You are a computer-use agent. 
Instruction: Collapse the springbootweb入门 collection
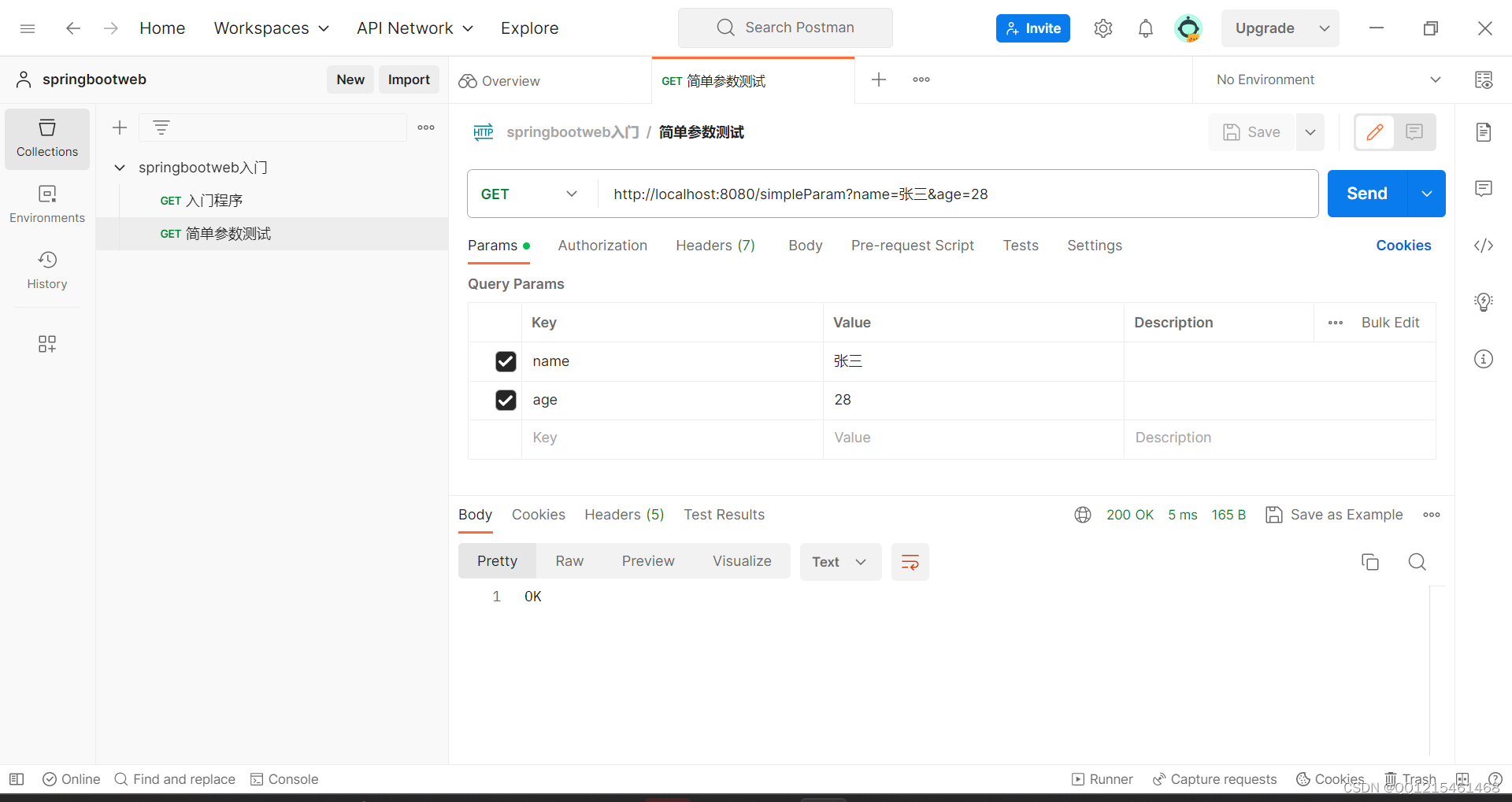click(120, 168)
